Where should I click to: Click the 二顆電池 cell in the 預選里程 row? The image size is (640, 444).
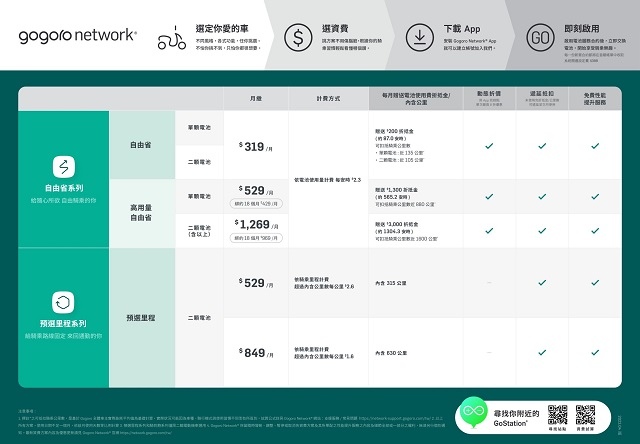199,317
